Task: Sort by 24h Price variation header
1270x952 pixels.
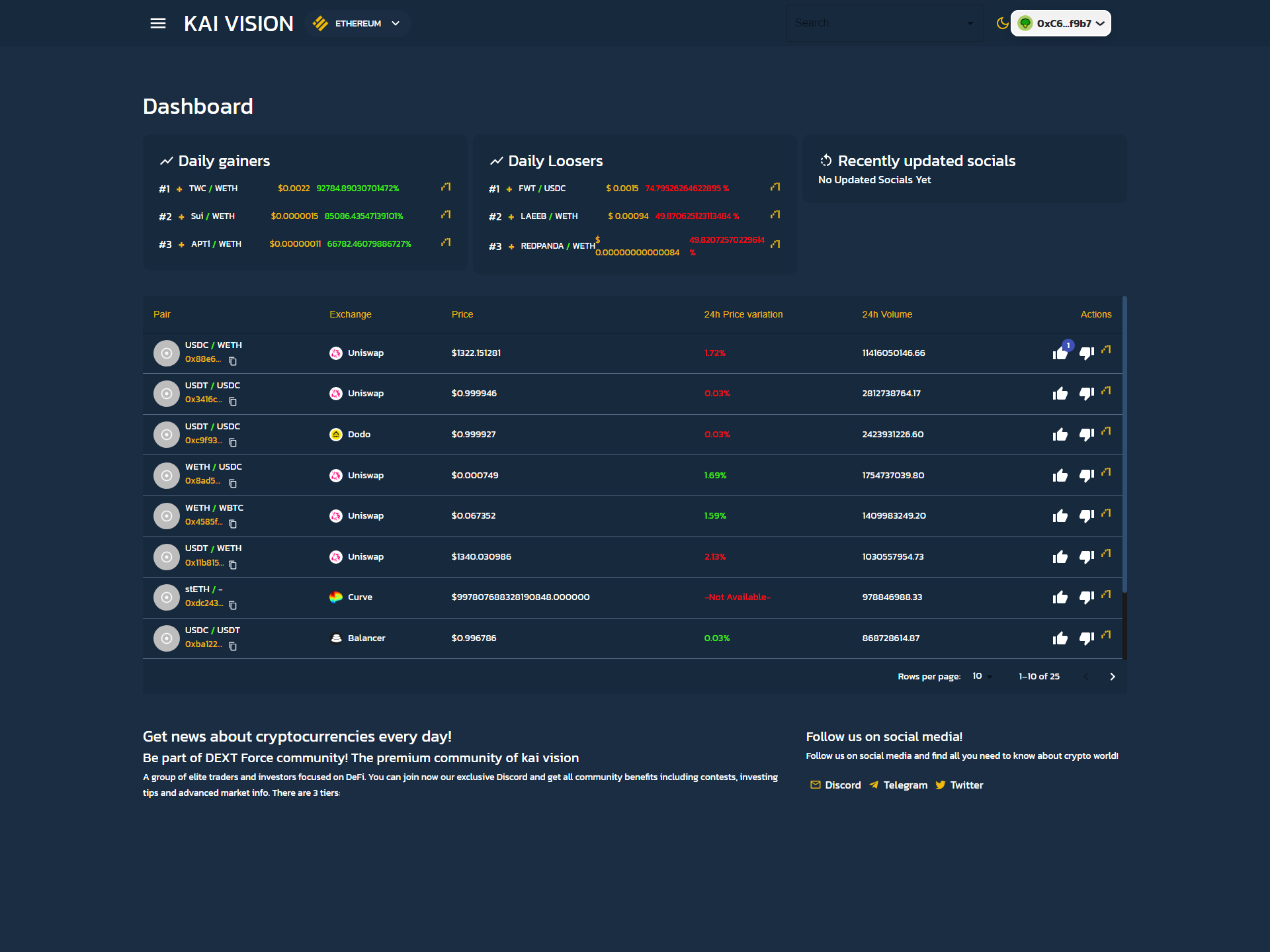Action: click(743, 314)
